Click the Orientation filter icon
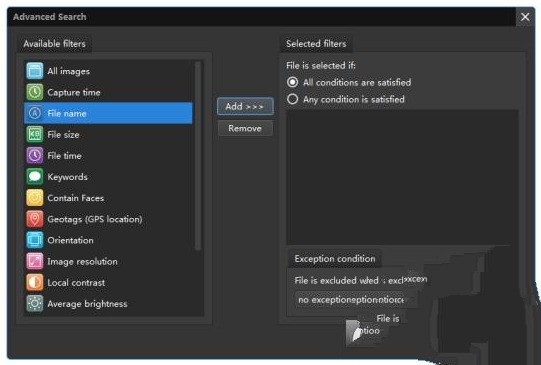 35,240
